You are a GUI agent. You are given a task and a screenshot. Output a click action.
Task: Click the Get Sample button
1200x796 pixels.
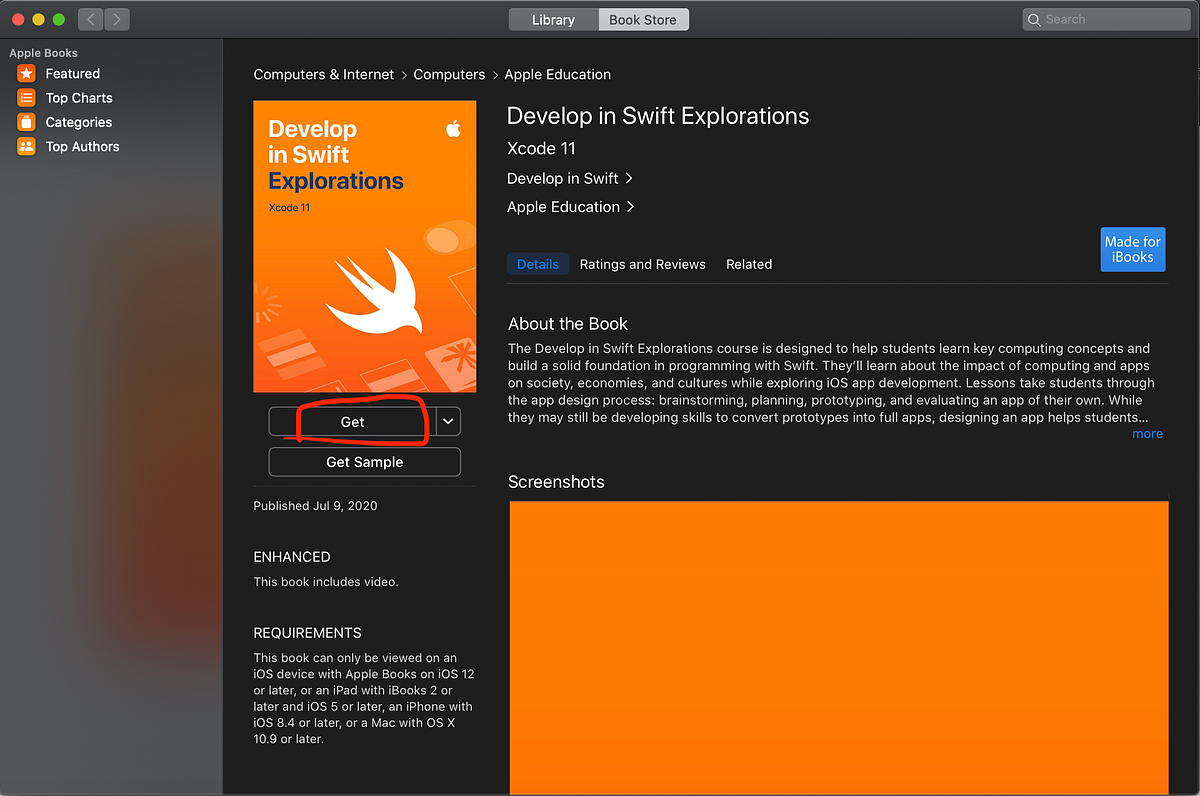click(364, 462)
